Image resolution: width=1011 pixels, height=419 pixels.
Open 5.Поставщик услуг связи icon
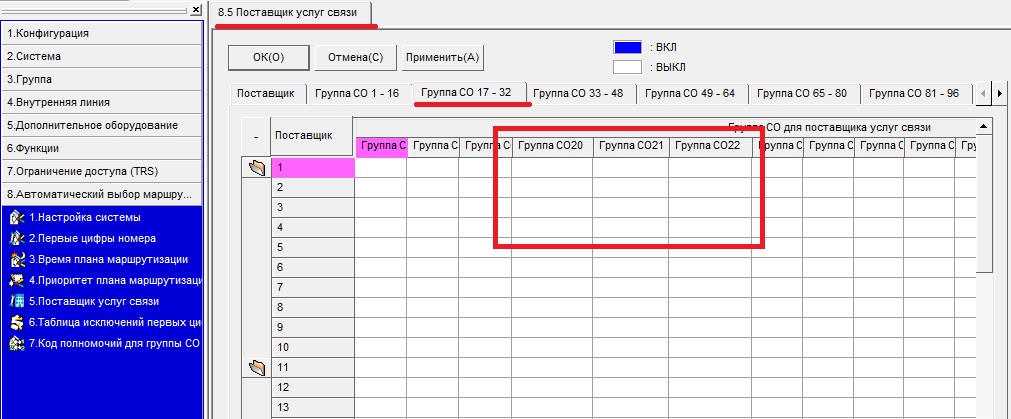click(x=17, y=301)
